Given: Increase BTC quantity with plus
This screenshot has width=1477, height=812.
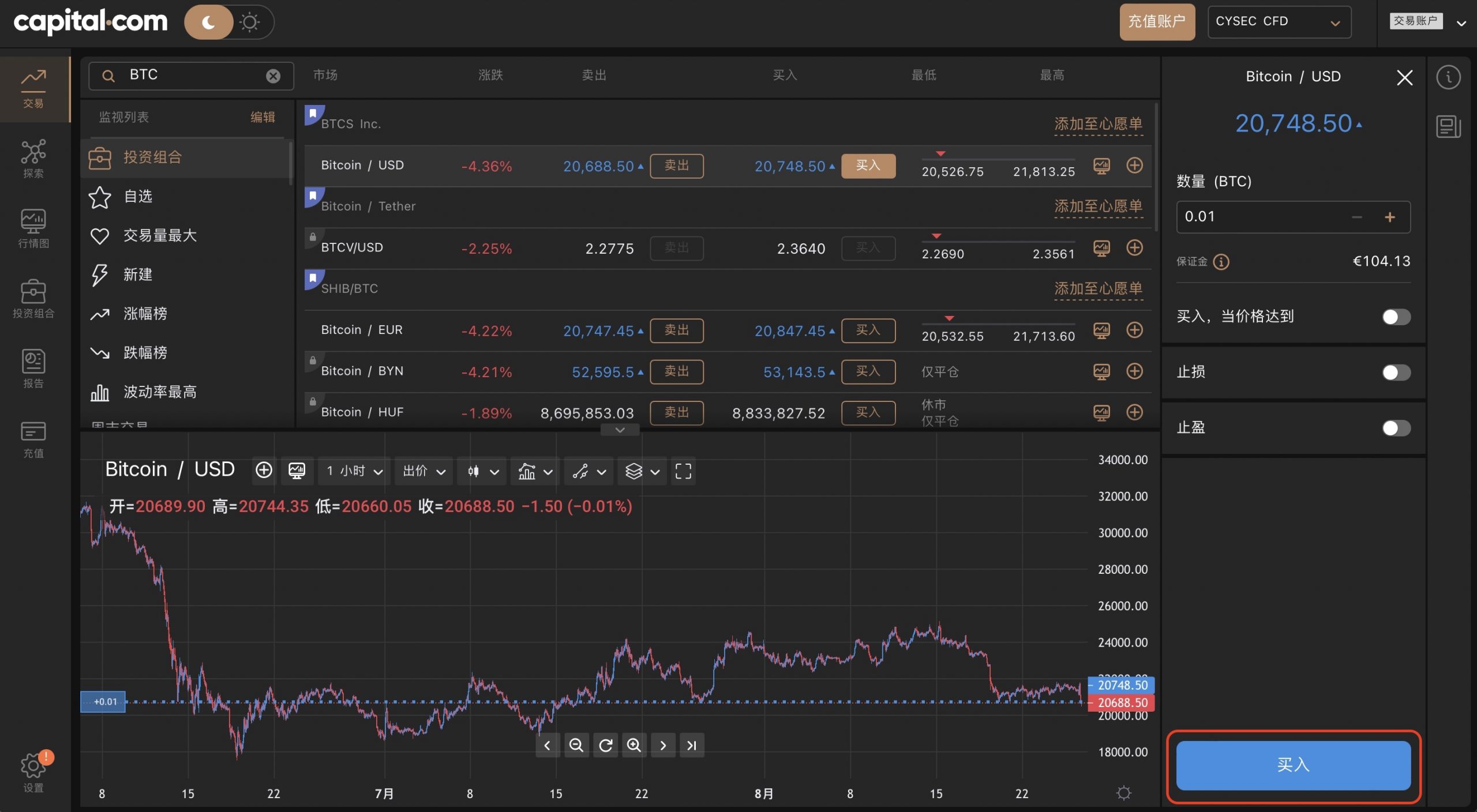Looking at the screenshot, I should [x=1389, y=217].
